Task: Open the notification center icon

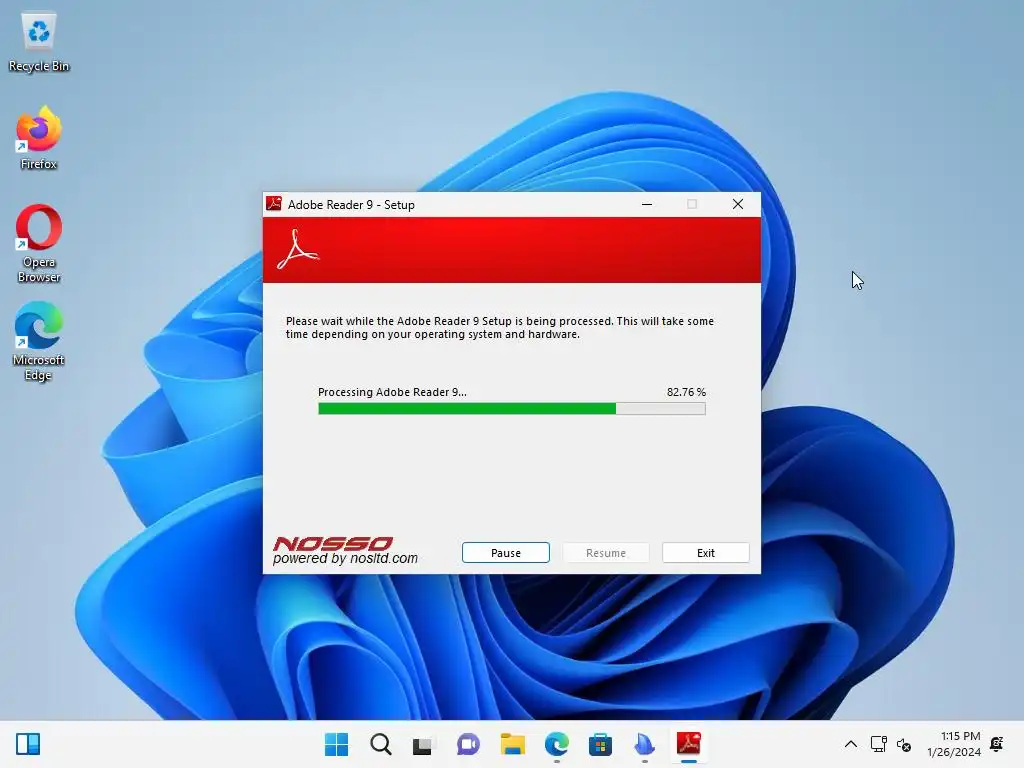Action: [997, 744]
